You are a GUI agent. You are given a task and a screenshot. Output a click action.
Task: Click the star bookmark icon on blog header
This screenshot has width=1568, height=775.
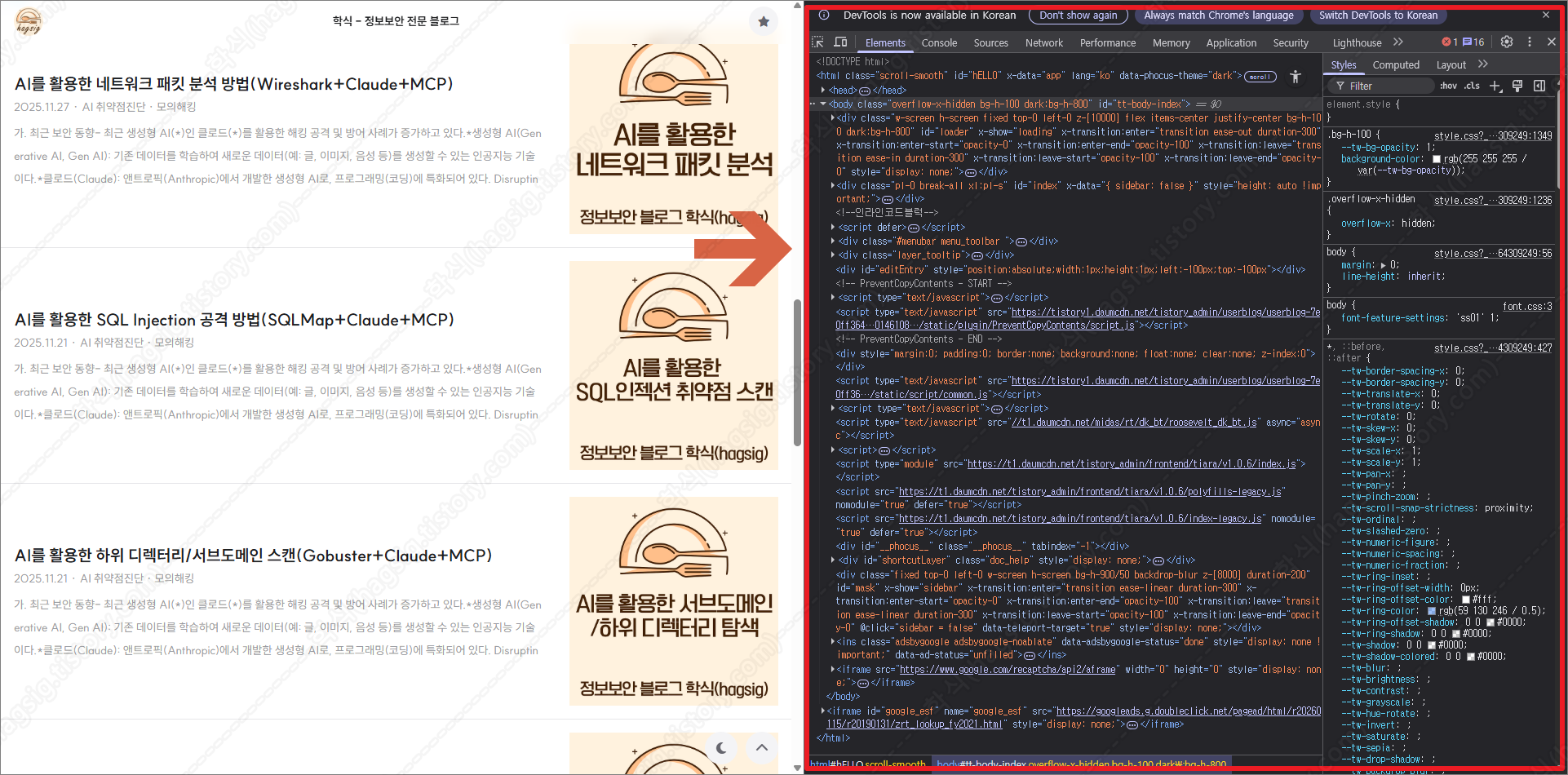pos(764,22)
